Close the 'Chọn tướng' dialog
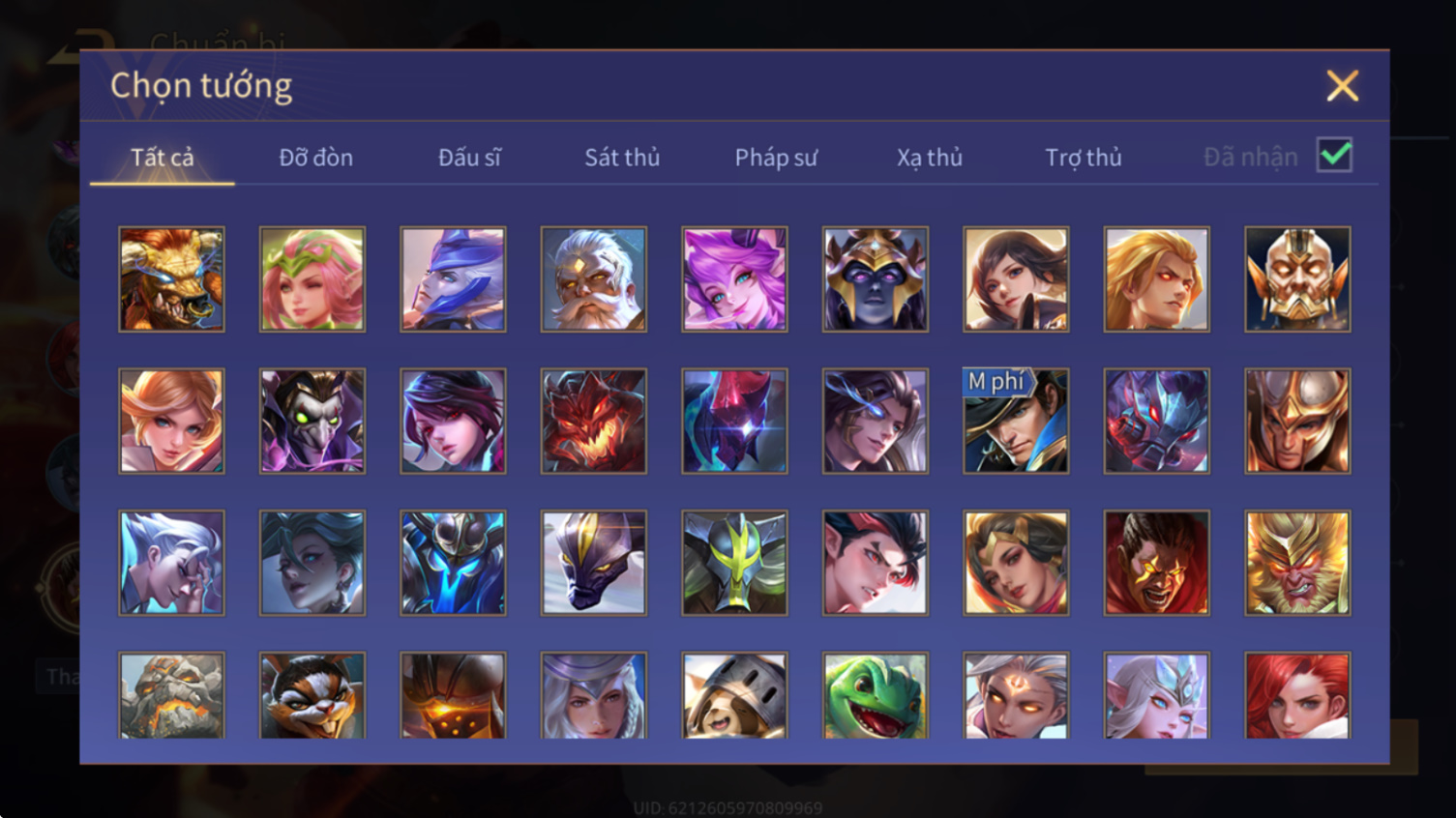 [x=1343, y=86]
